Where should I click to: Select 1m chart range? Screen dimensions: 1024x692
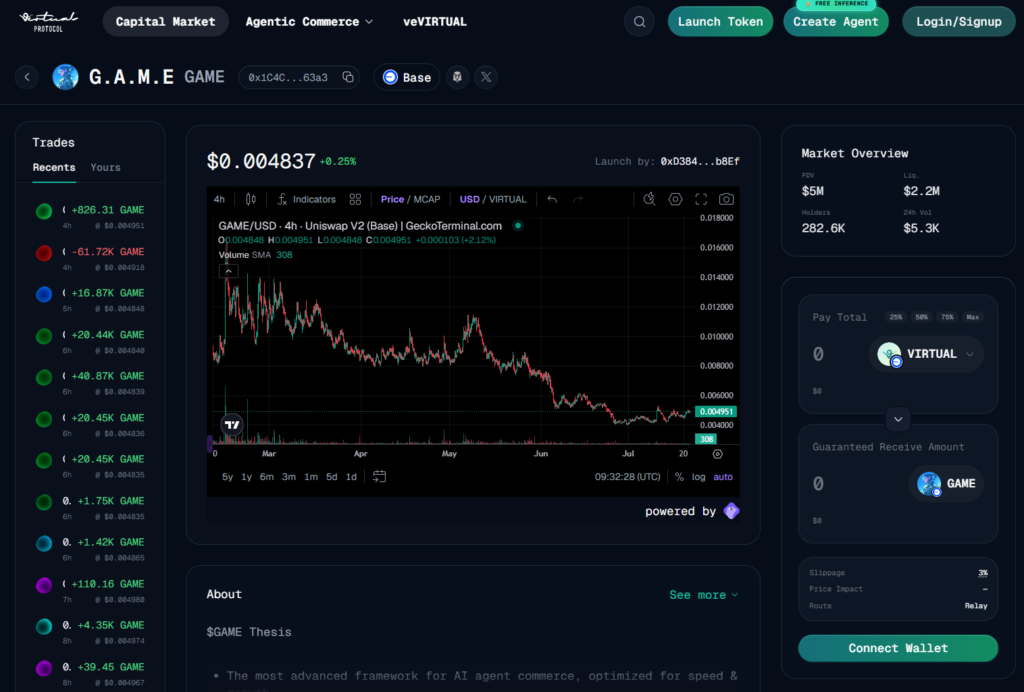[311, 477]
